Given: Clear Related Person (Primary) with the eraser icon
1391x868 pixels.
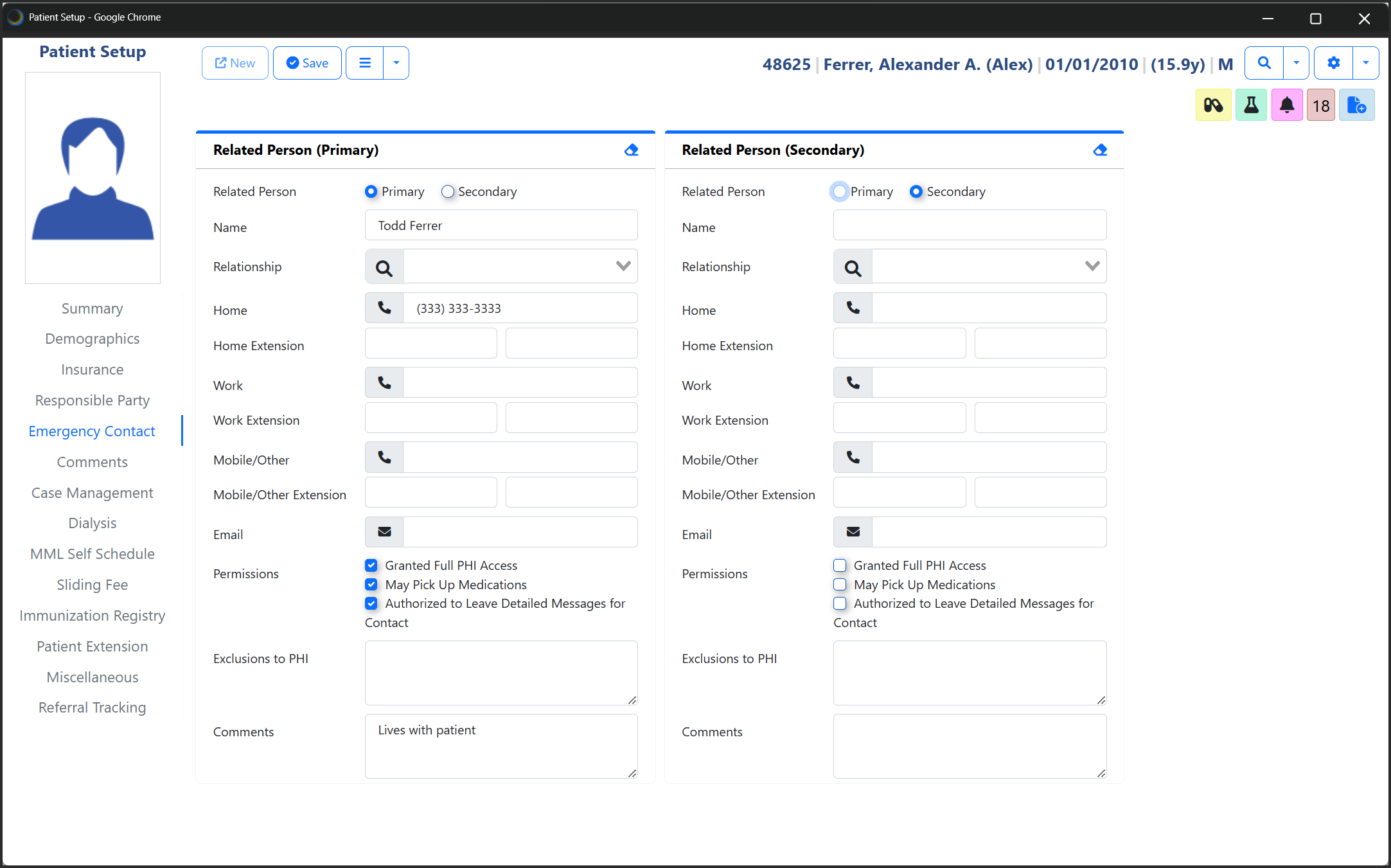Looking at the screenshot, I should (631, 150).
